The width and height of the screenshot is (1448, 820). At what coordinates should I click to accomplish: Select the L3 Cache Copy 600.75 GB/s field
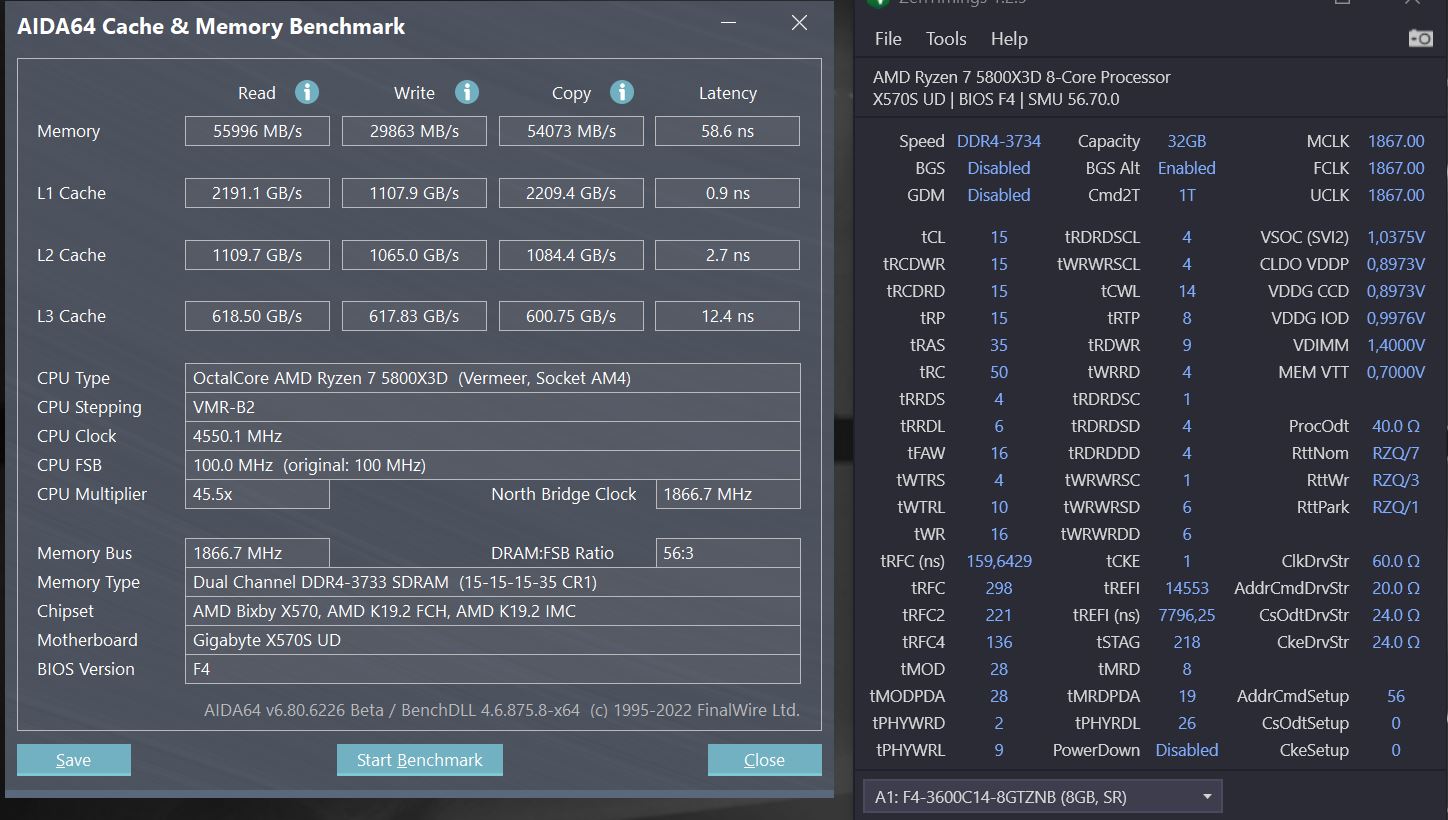coord(571,316)
